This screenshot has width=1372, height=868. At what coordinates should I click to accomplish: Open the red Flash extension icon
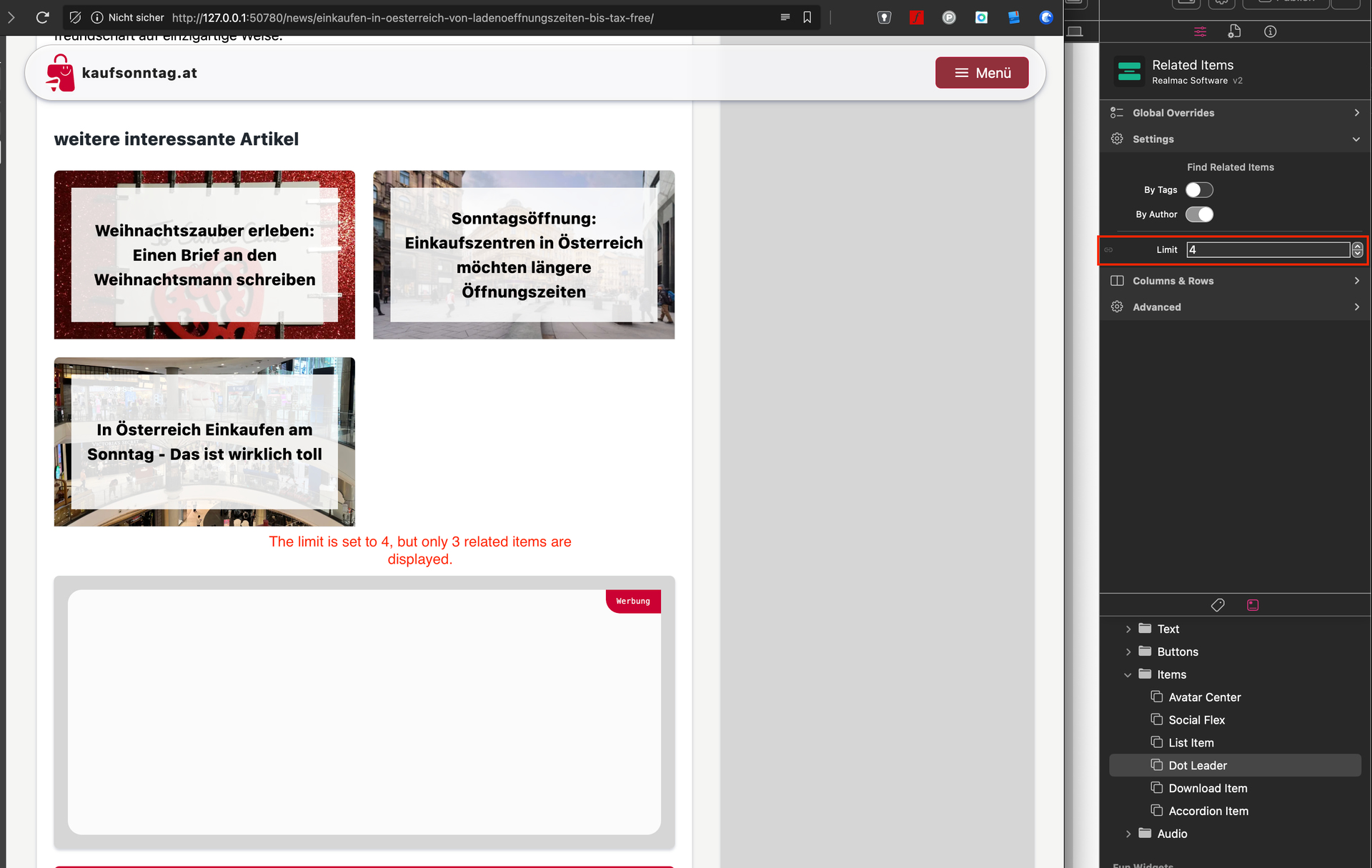click(x=916, y=17)
